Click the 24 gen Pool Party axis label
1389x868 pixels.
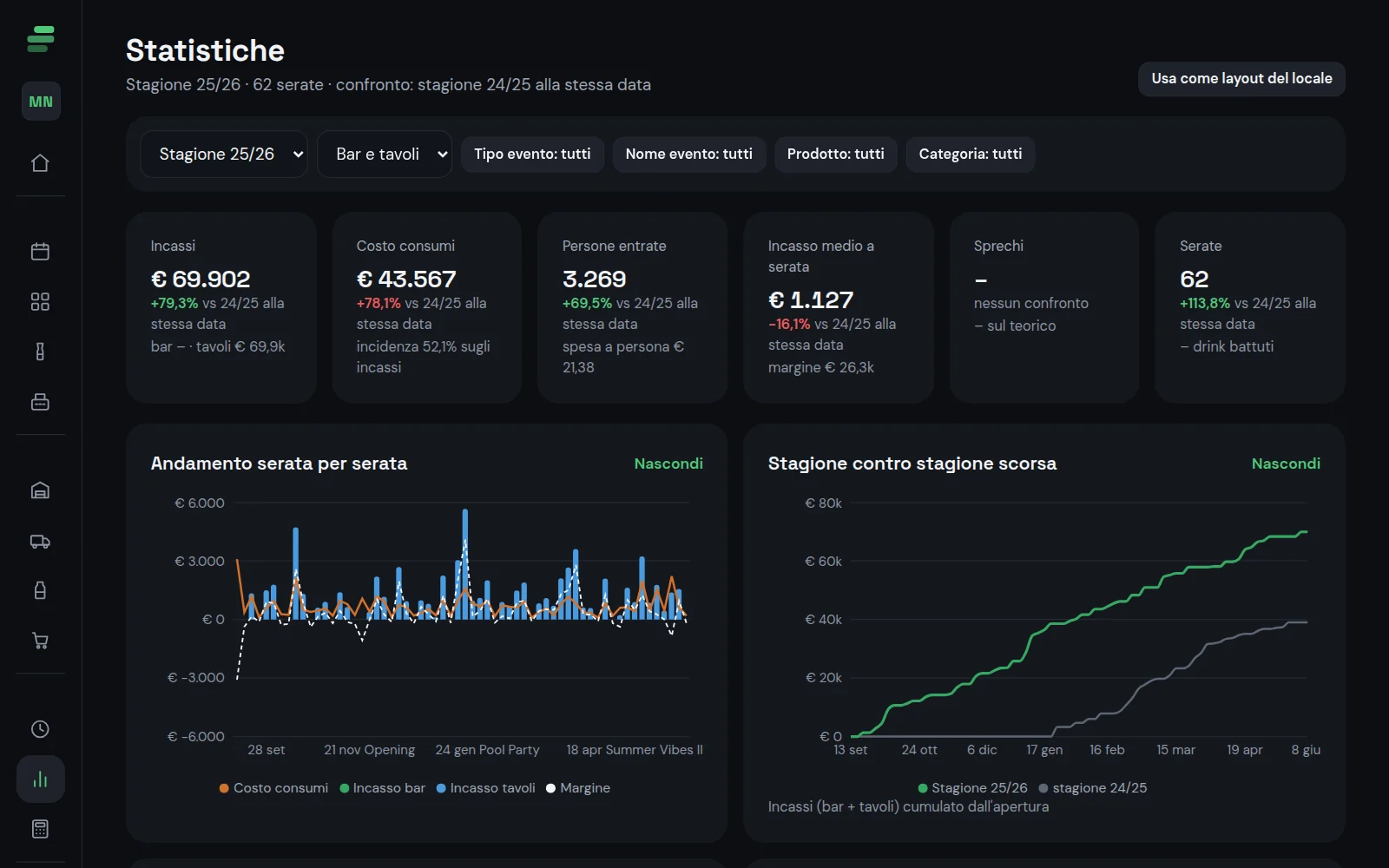(x=488, y=750)
